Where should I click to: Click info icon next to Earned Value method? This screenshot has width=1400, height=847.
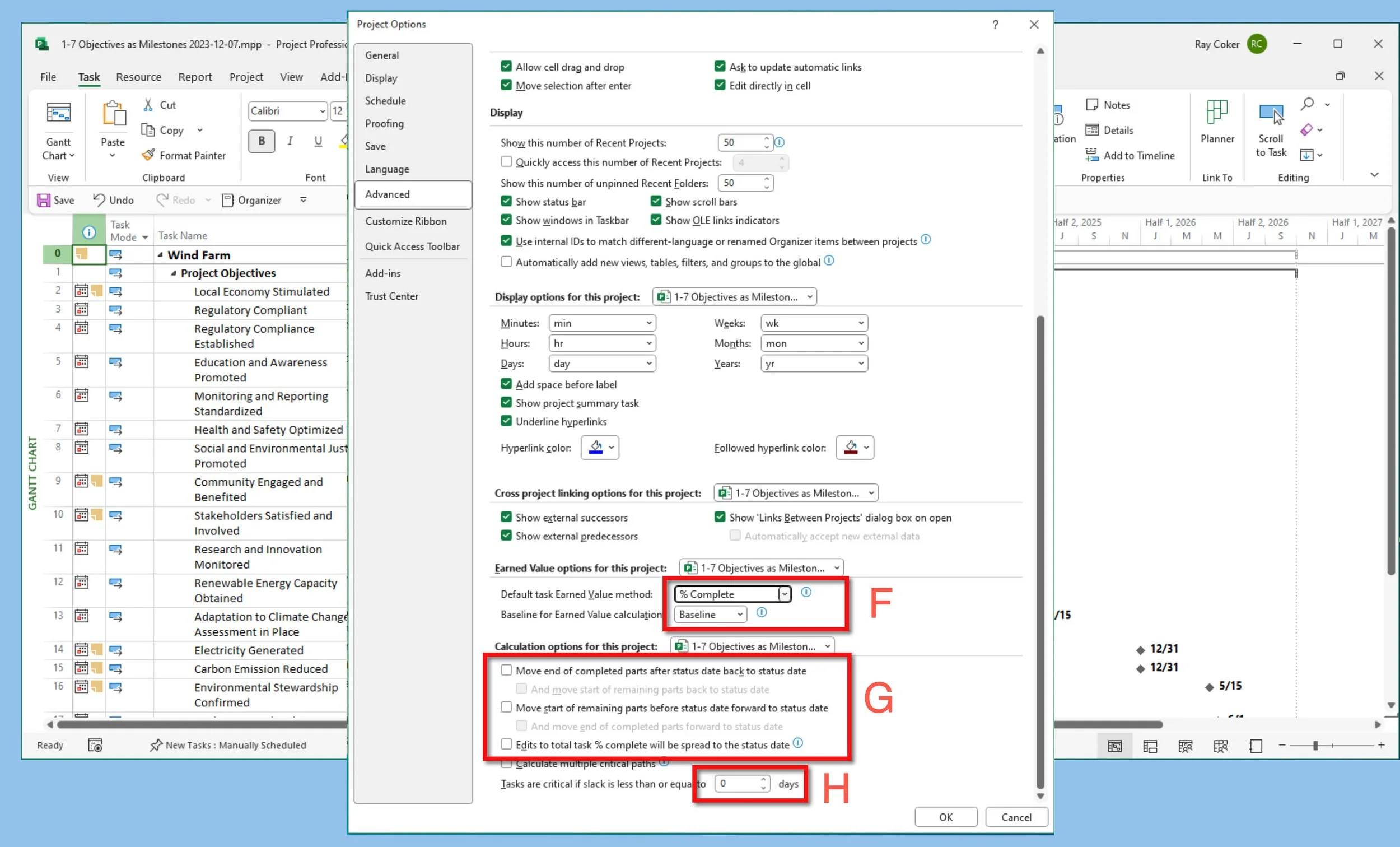click(x=806, y=592)
